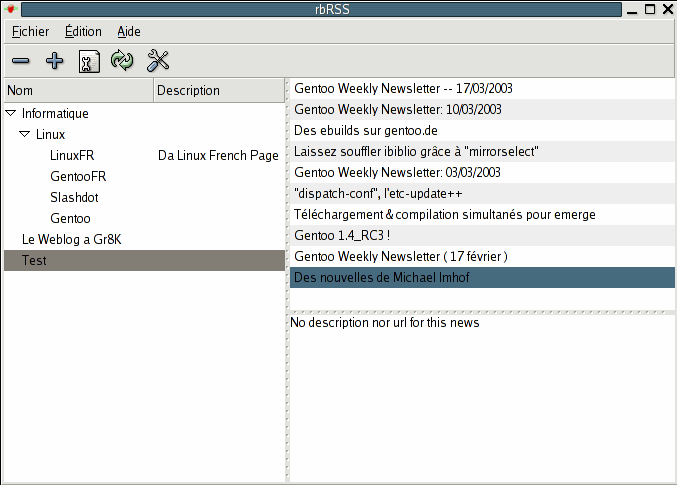Viewport: 677px width, 485px height.
Task: Open the Aide menu
Action: 129,32
